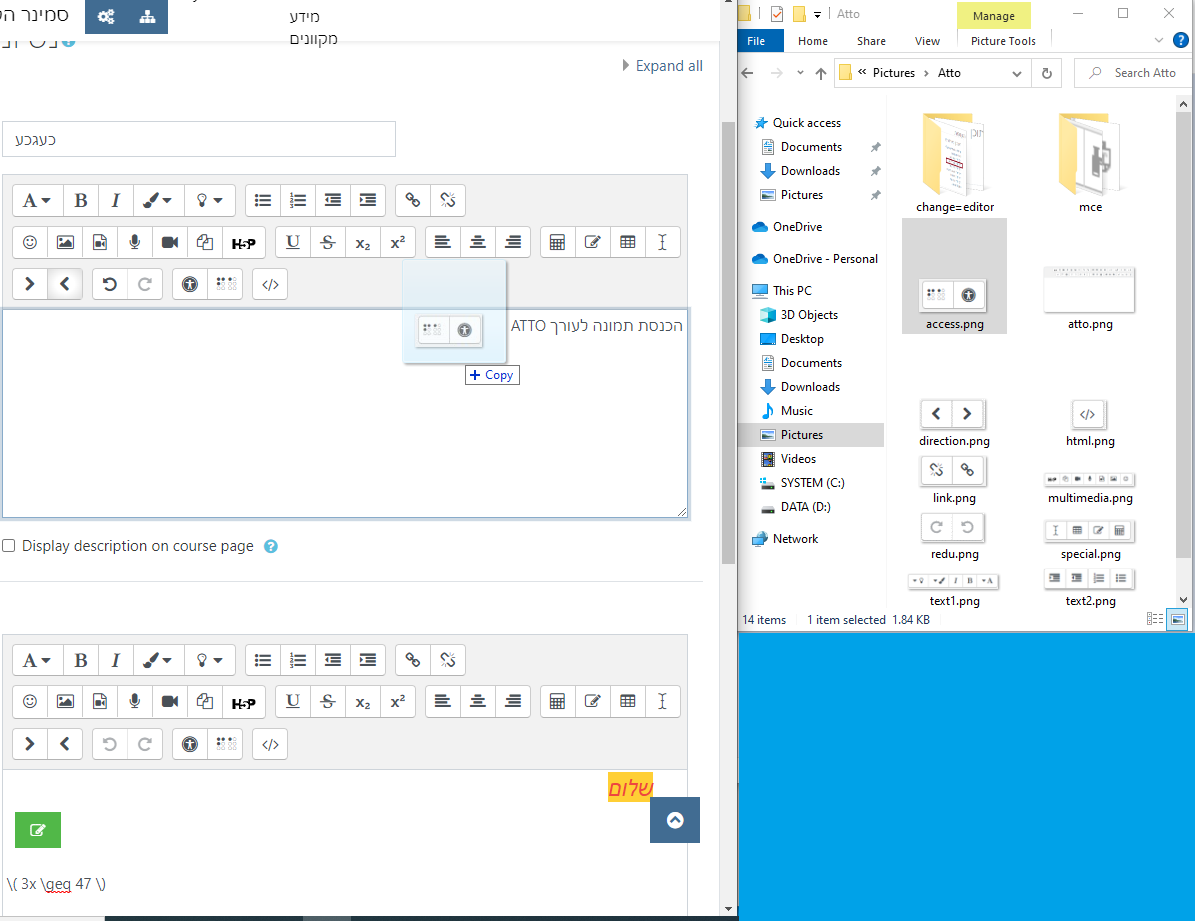Switch Explorer to large thumbnails view
This screenshot has height=921, width=1195.
click(1177, 619)
